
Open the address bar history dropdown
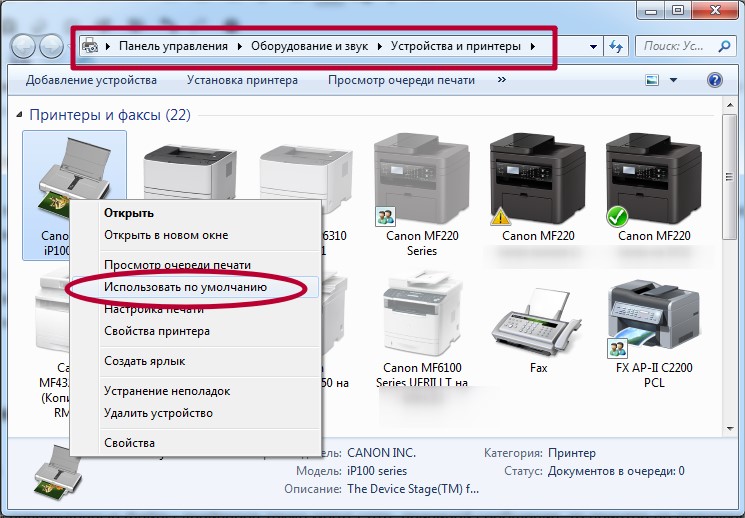click(594, 46)
